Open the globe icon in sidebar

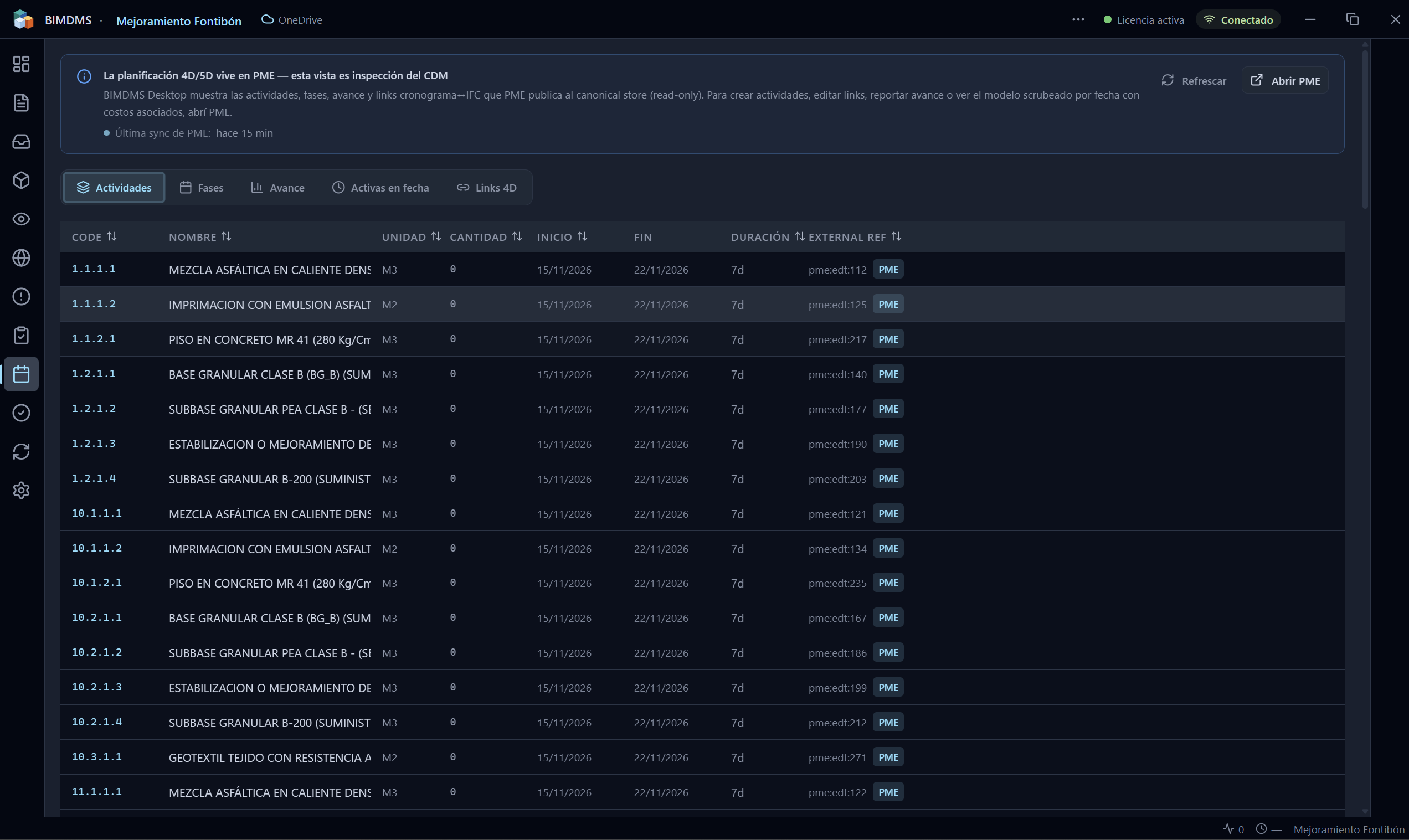(x=21, y=257)
